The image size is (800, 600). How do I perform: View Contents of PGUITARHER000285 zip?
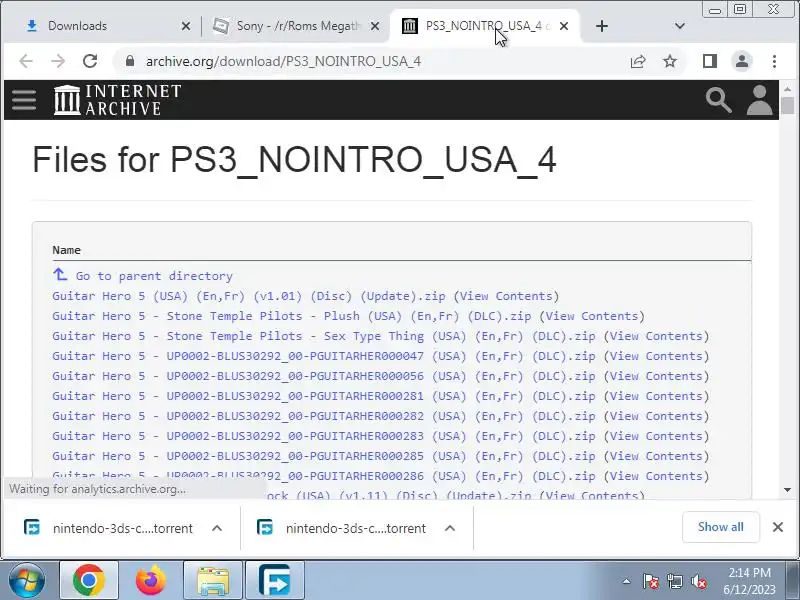(656, 456)
